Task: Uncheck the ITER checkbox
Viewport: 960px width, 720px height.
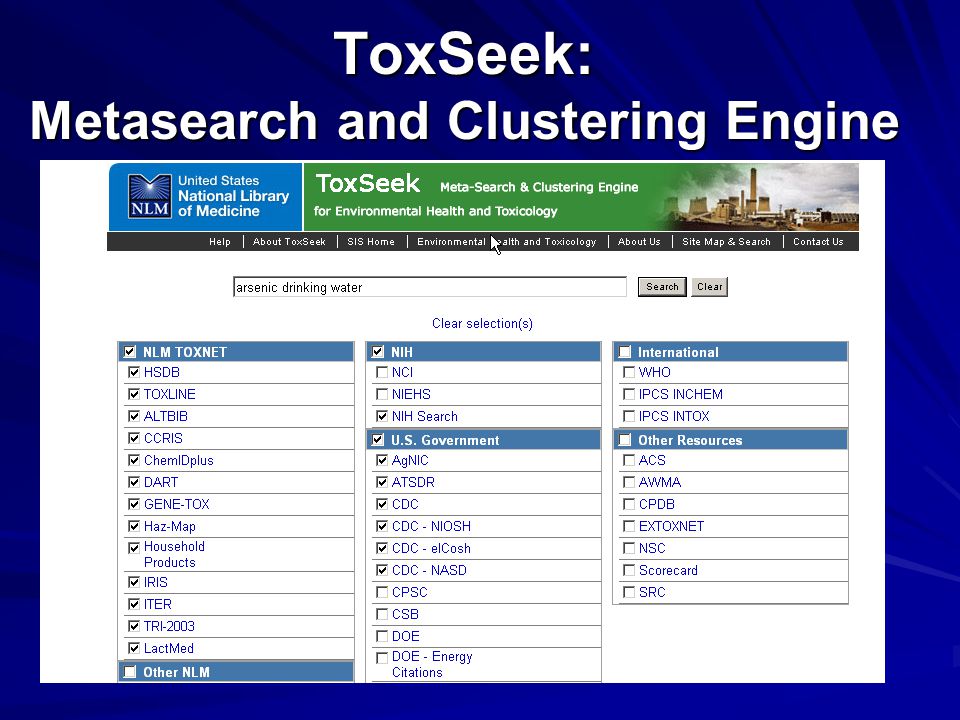Action: tap(134, 604)
